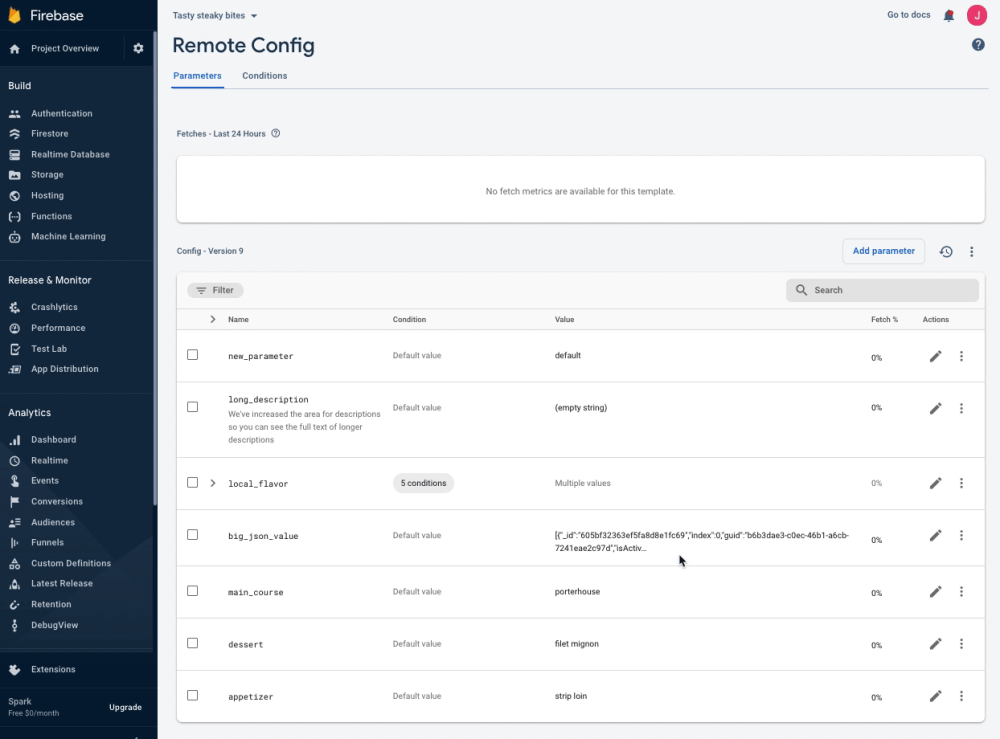Expand all rows using header chevron
This screenshot has width=1000, height=739.
[213, 319]
